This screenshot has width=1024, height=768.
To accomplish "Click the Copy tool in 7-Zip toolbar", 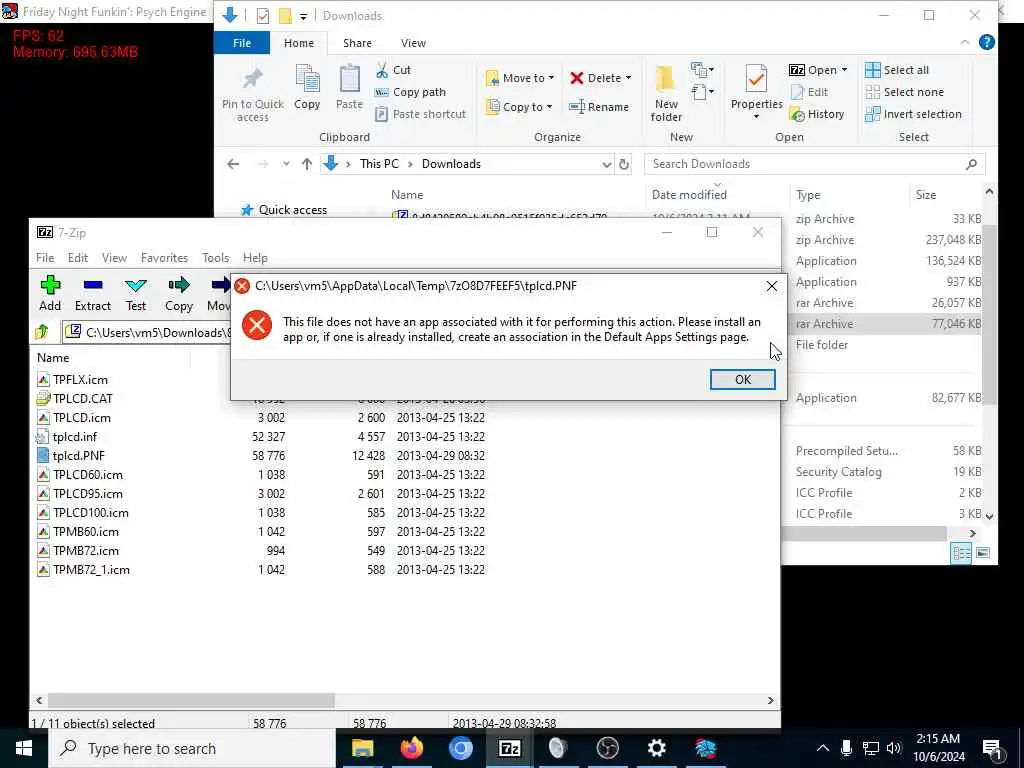I will point(178,293).
